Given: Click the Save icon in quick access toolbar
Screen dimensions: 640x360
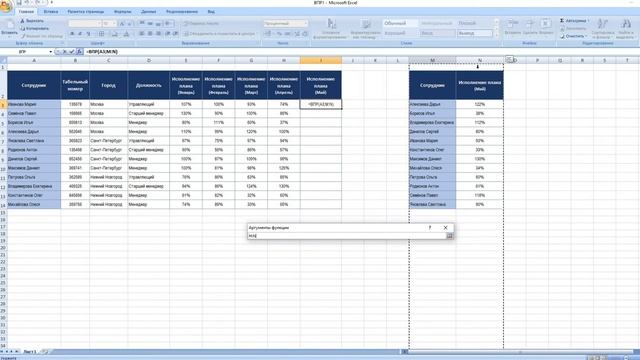Looking at the screenshot, I should point(19,3).
